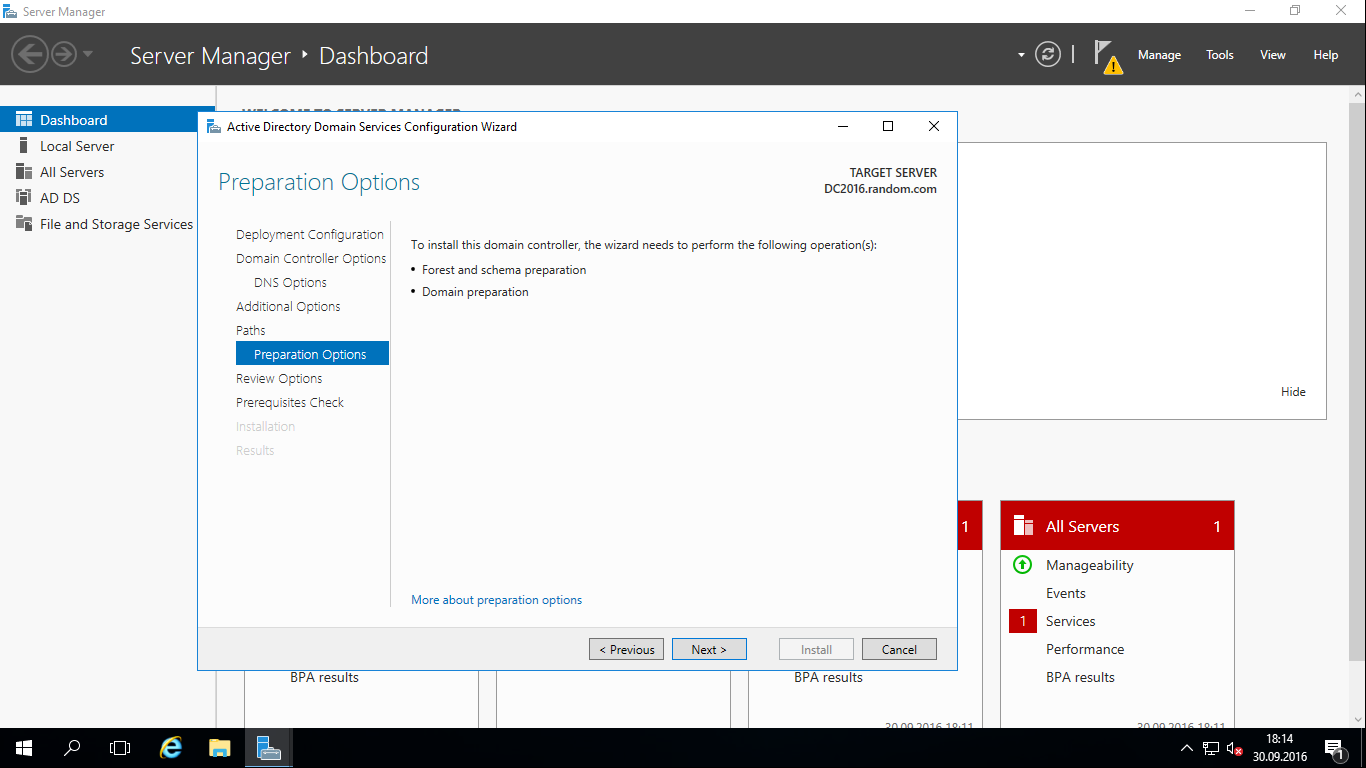Viewport: 1366px width, 768px height.
Task: Open the Manage menu
Action: tap(1159, 55)
